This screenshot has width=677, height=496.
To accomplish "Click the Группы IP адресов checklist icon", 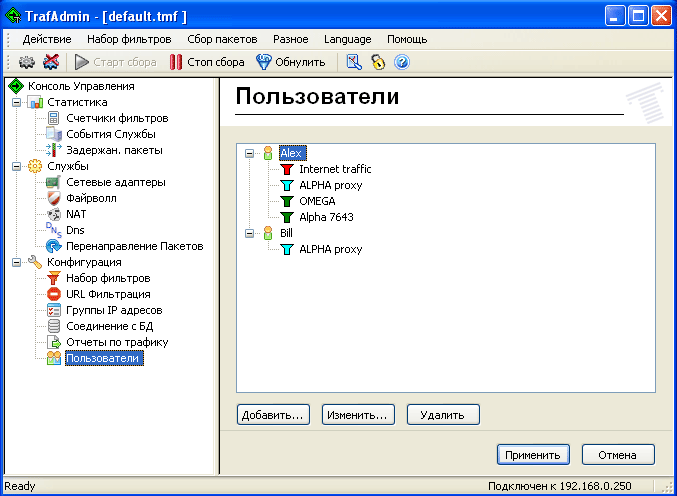I will tap(54, 310).
